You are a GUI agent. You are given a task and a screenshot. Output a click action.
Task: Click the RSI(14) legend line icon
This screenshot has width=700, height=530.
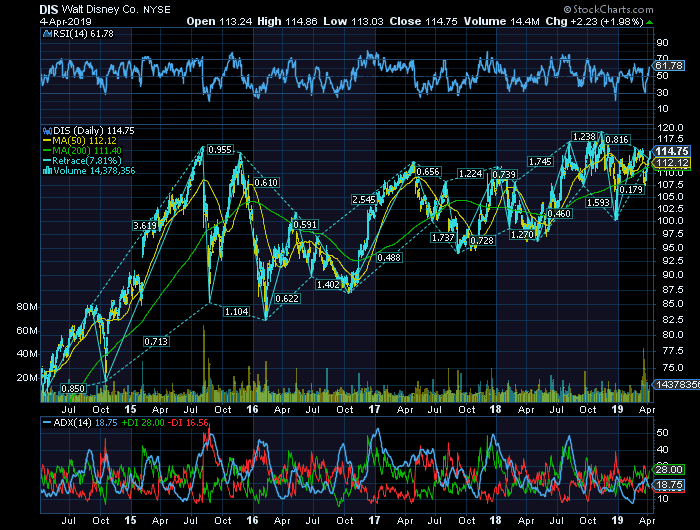click(47, 34)
